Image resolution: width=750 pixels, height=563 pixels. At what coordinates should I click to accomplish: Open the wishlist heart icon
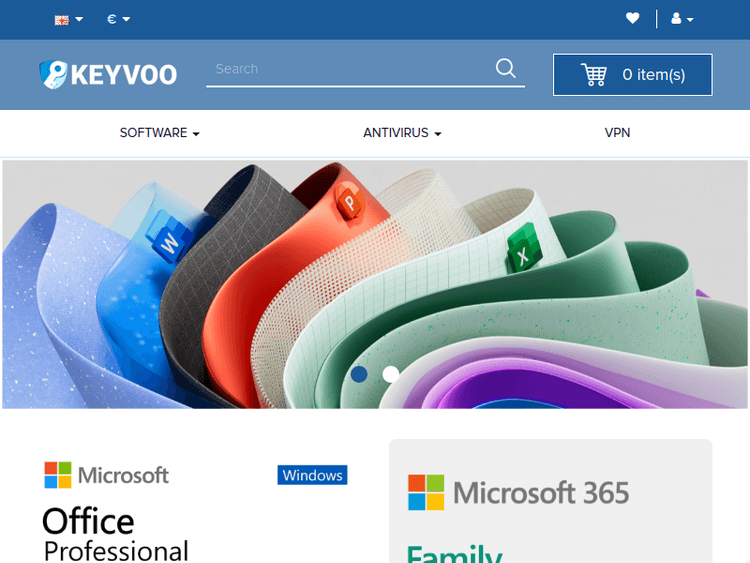632,19
